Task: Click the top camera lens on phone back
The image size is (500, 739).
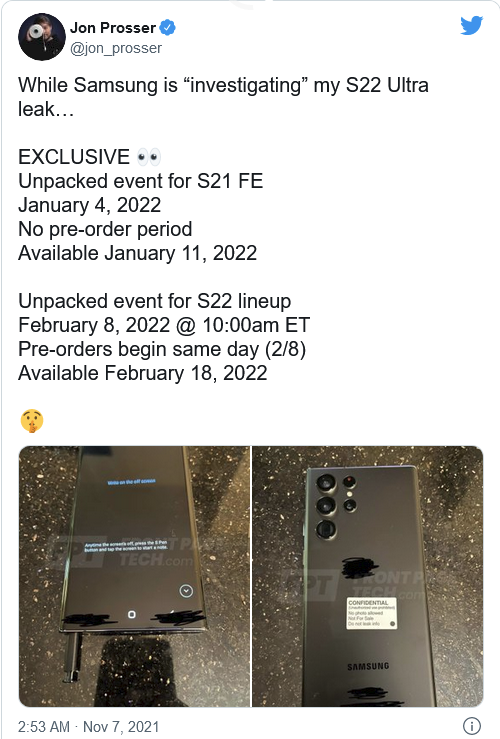Action: point(327,483)
